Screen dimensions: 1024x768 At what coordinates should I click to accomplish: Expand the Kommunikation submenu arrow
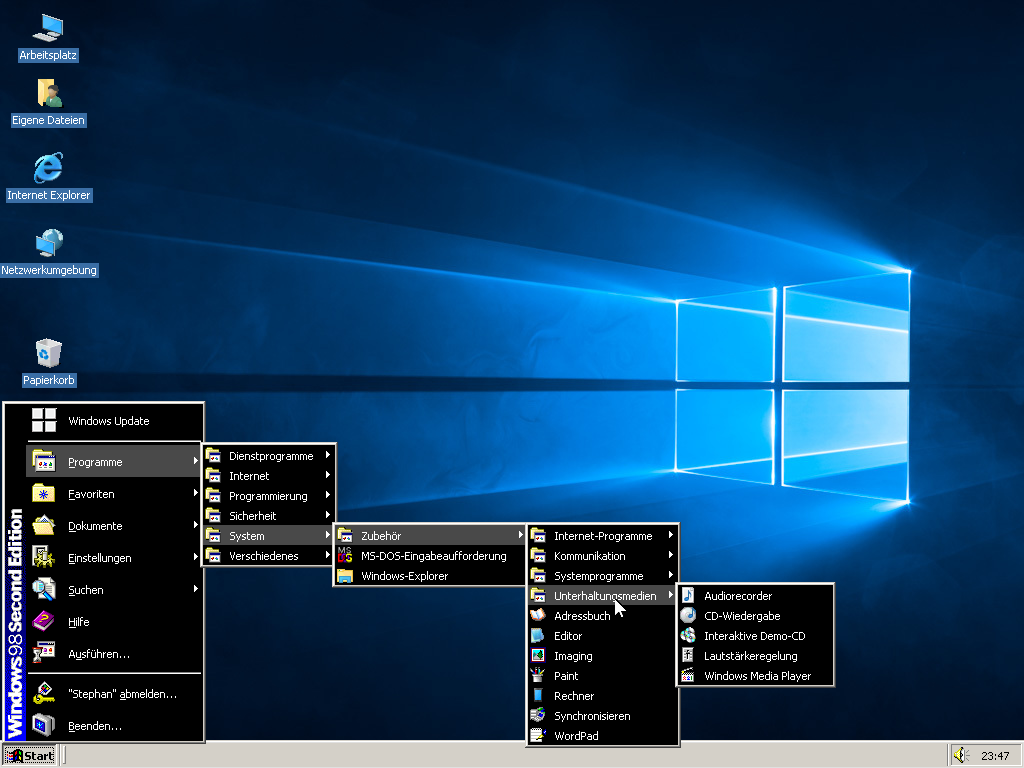(x=671, y=555)
